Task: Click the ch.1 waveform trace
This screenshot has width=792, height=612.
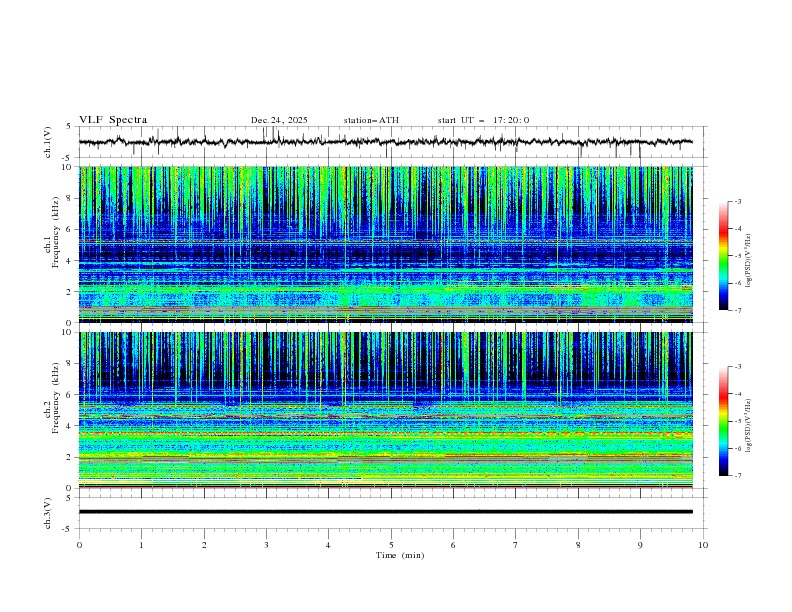Action: coord(386,142)
